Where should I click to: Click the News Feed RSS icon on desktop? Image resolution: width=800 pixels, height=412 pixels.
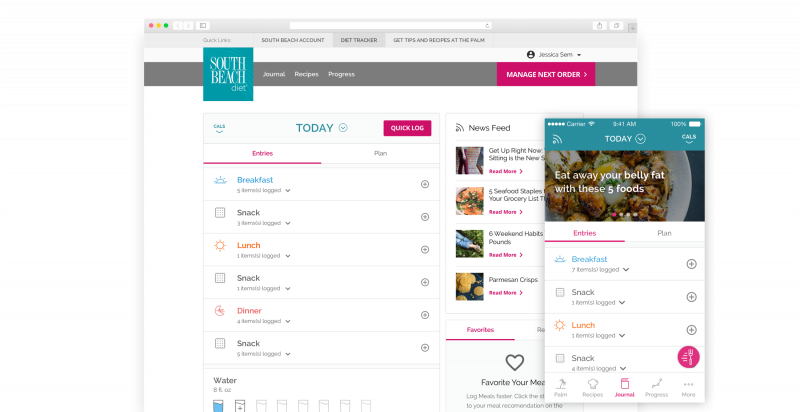pyautogui.click(x=460, y=128)
